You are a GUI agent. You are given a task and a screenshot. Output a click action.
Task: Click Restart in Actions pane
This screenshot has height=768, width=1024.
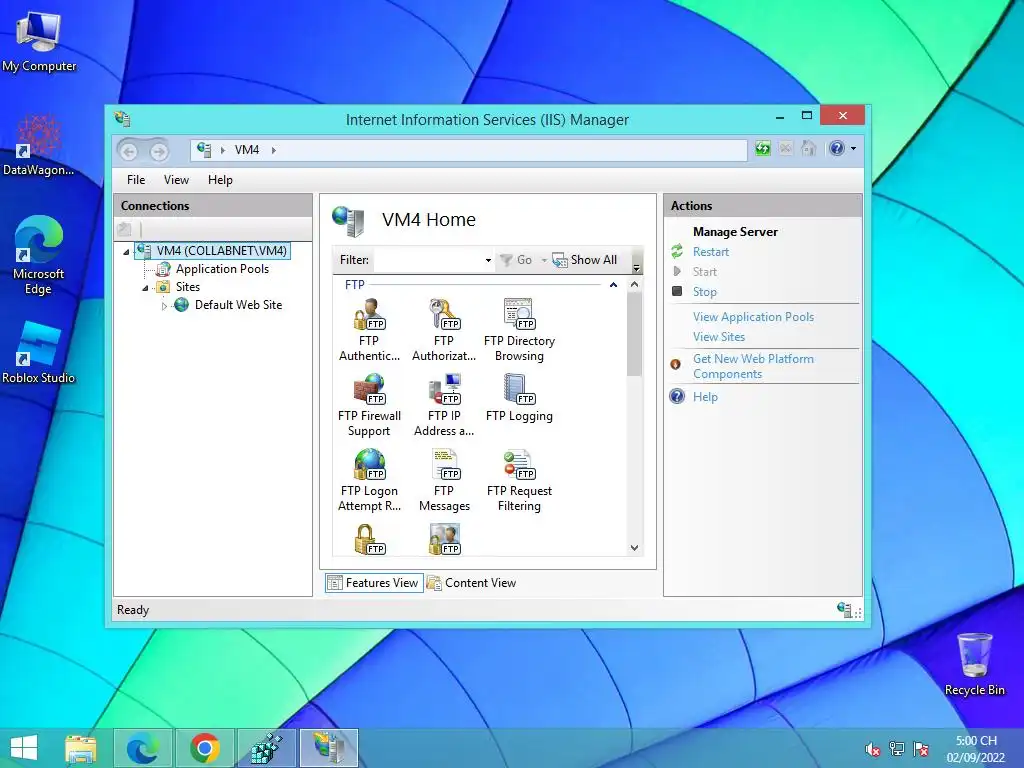711,252
